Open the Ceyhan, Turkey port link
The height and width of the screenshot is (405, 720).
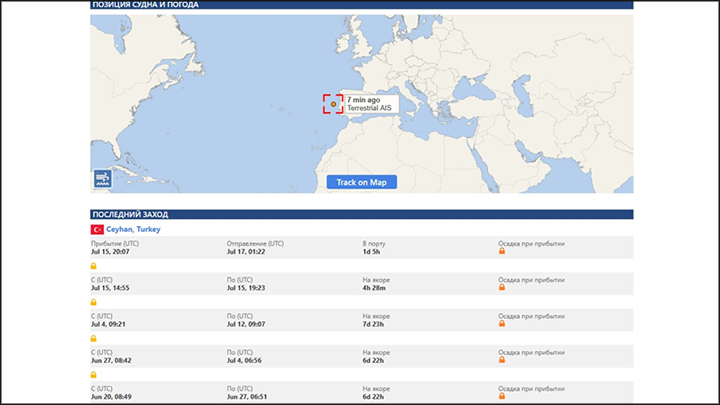pyautogui.click(x=133, y=229)
